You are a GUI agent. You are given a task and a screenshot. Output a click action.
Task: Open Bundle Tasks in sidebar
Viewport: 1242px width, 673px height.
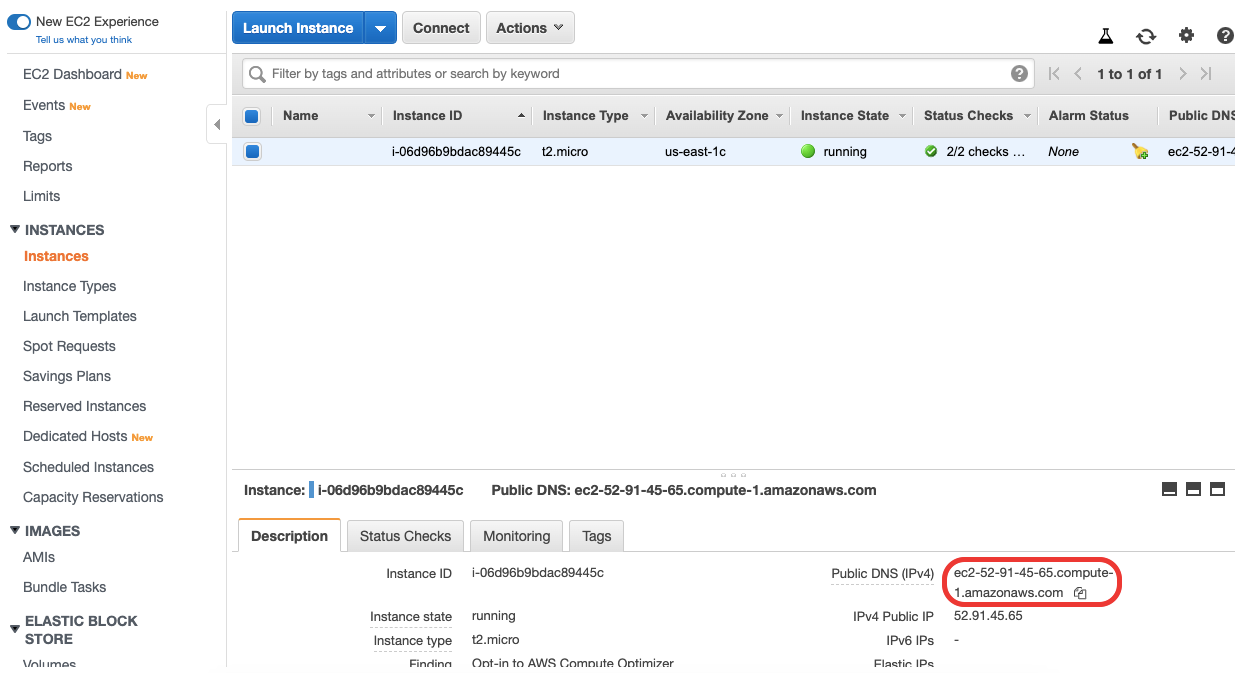tap(64, 587)
